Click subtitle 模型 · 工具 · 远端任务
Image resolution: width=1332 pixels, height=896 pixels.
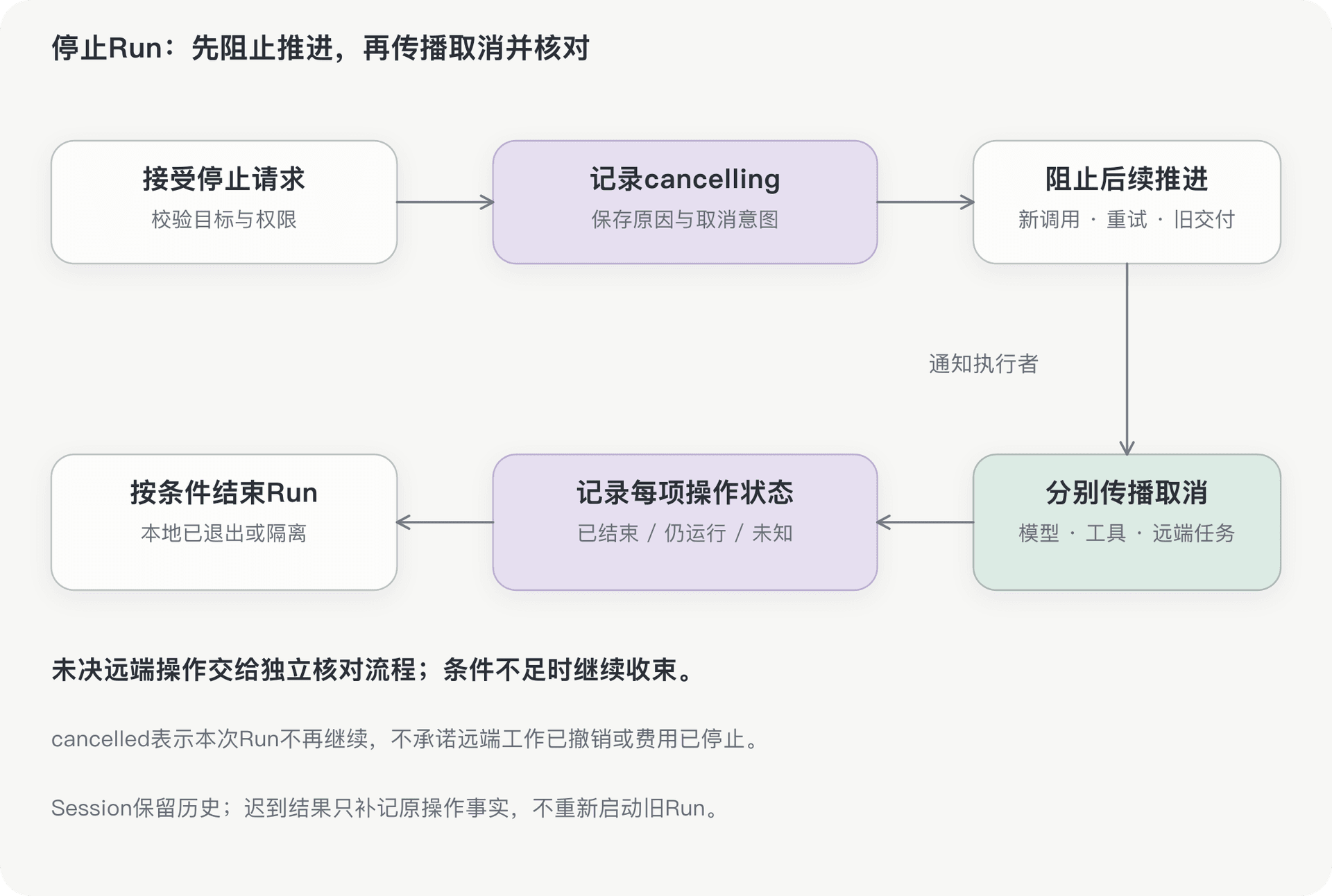[x=1127, y=533]
